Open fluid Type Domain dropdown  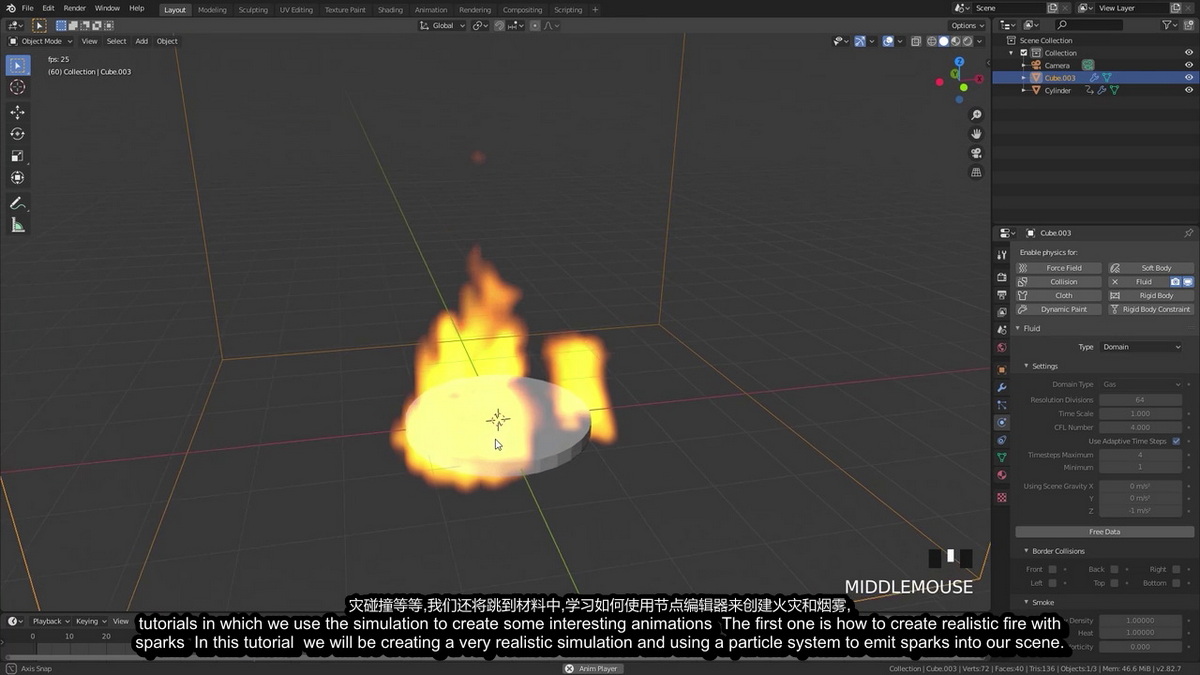pos(1142,347)
